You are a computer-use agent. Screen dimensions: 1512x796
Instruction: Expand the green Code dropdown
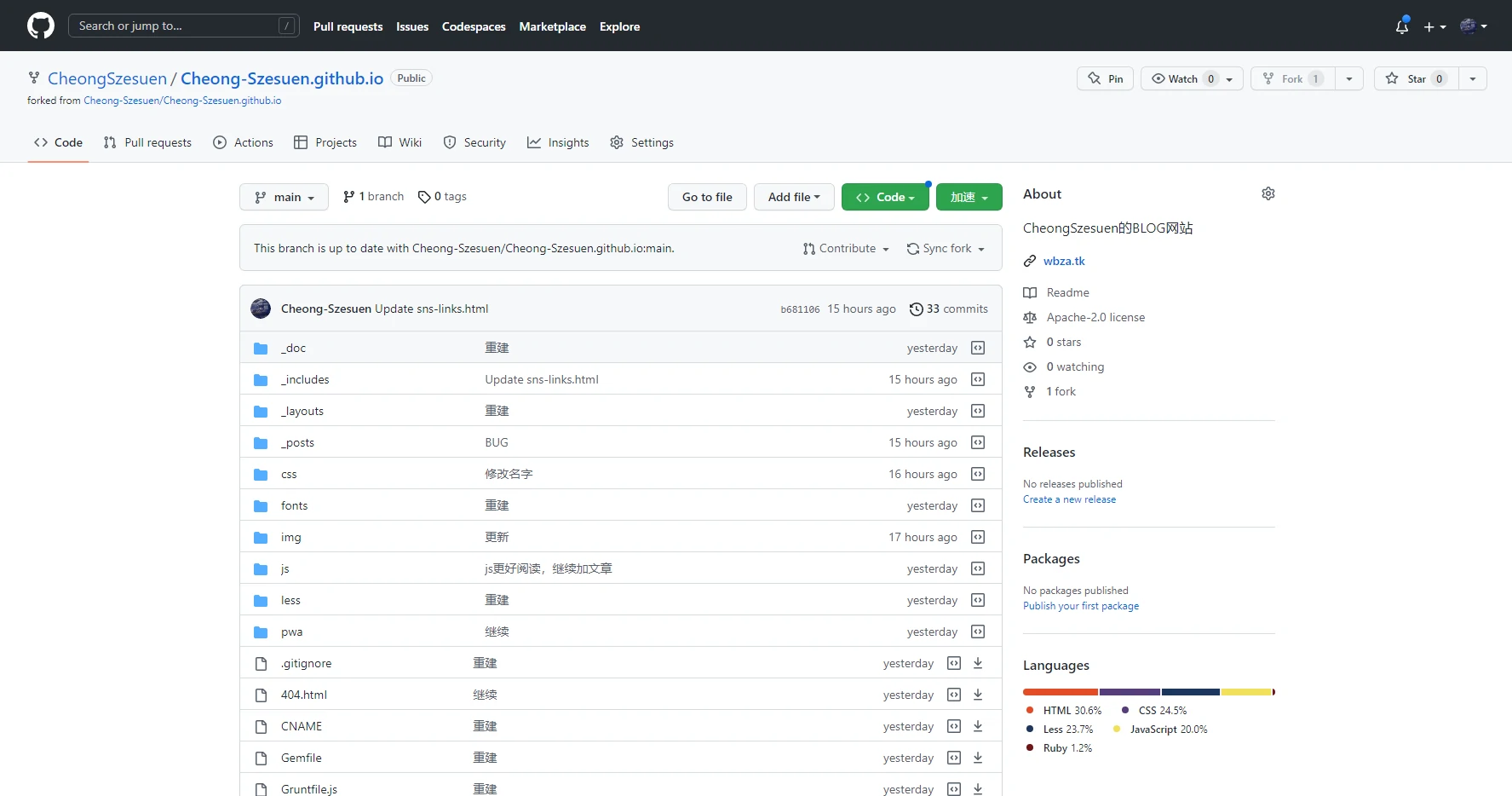[x=885, y=197]
